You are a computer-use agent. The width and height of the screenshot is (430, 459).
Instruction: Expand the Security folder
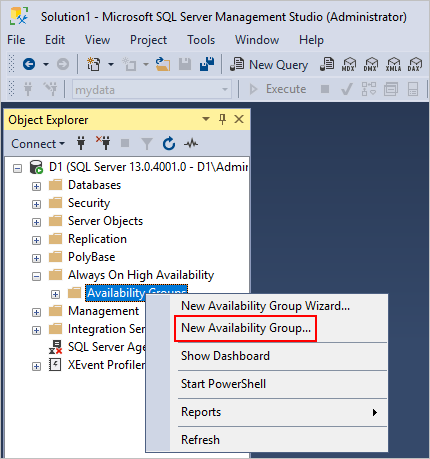36,204
